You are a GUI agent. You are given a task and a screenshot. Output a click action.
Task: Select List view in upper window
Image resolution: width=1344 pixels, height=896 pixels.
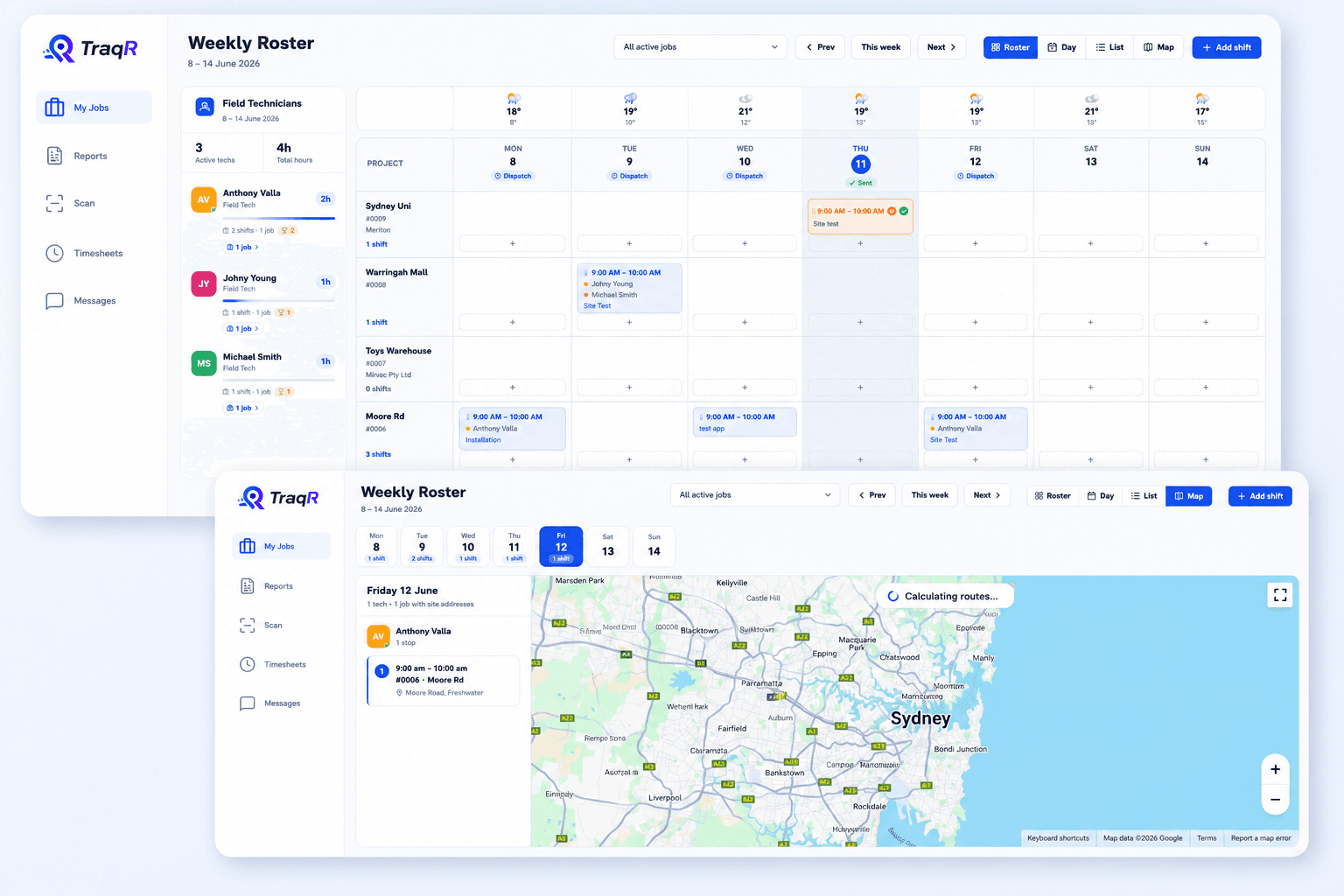pyautogui.click(x=1109, y=47)
